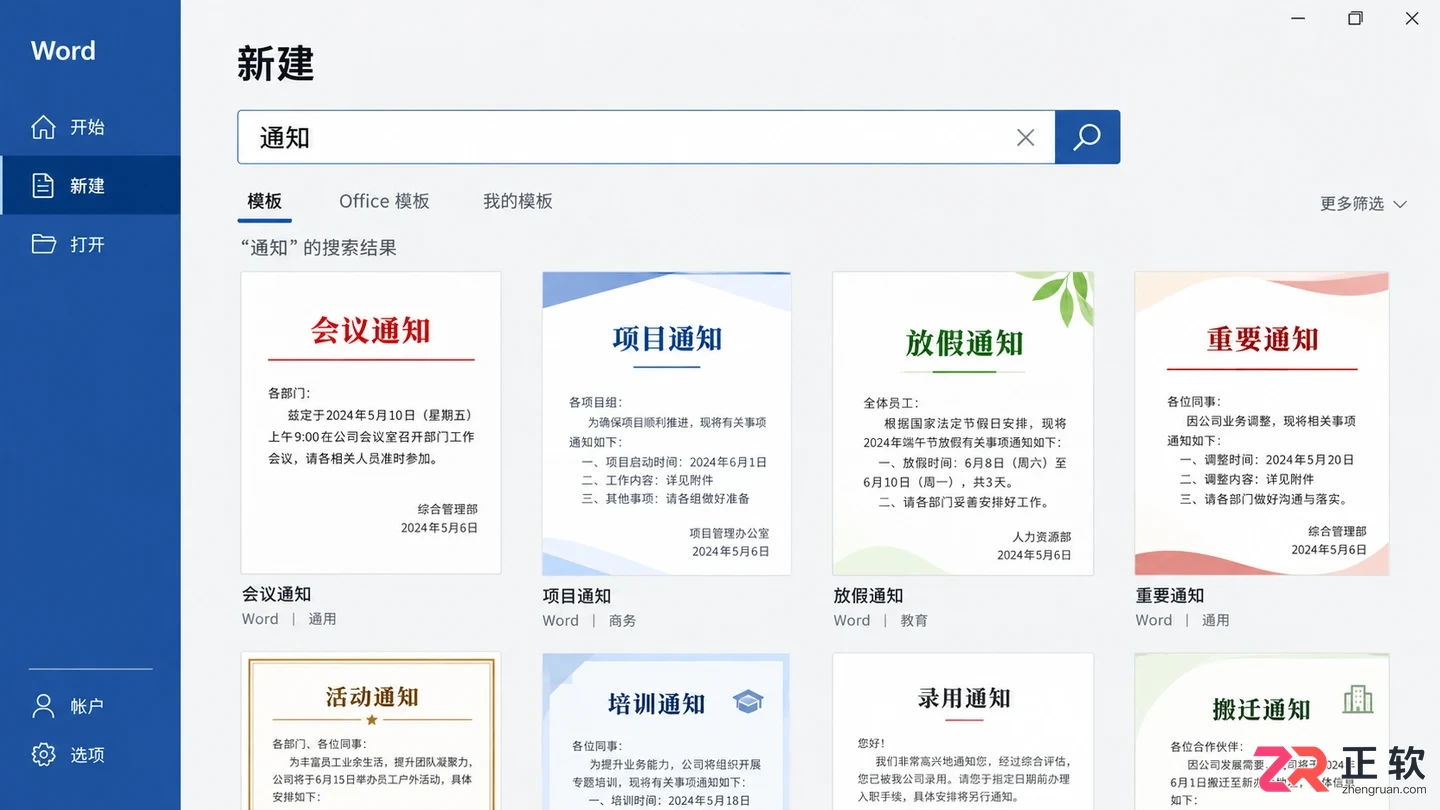Click the 新建 page heading
Image resolution: width=1440 pixels, height=810 pixels.
276,64
